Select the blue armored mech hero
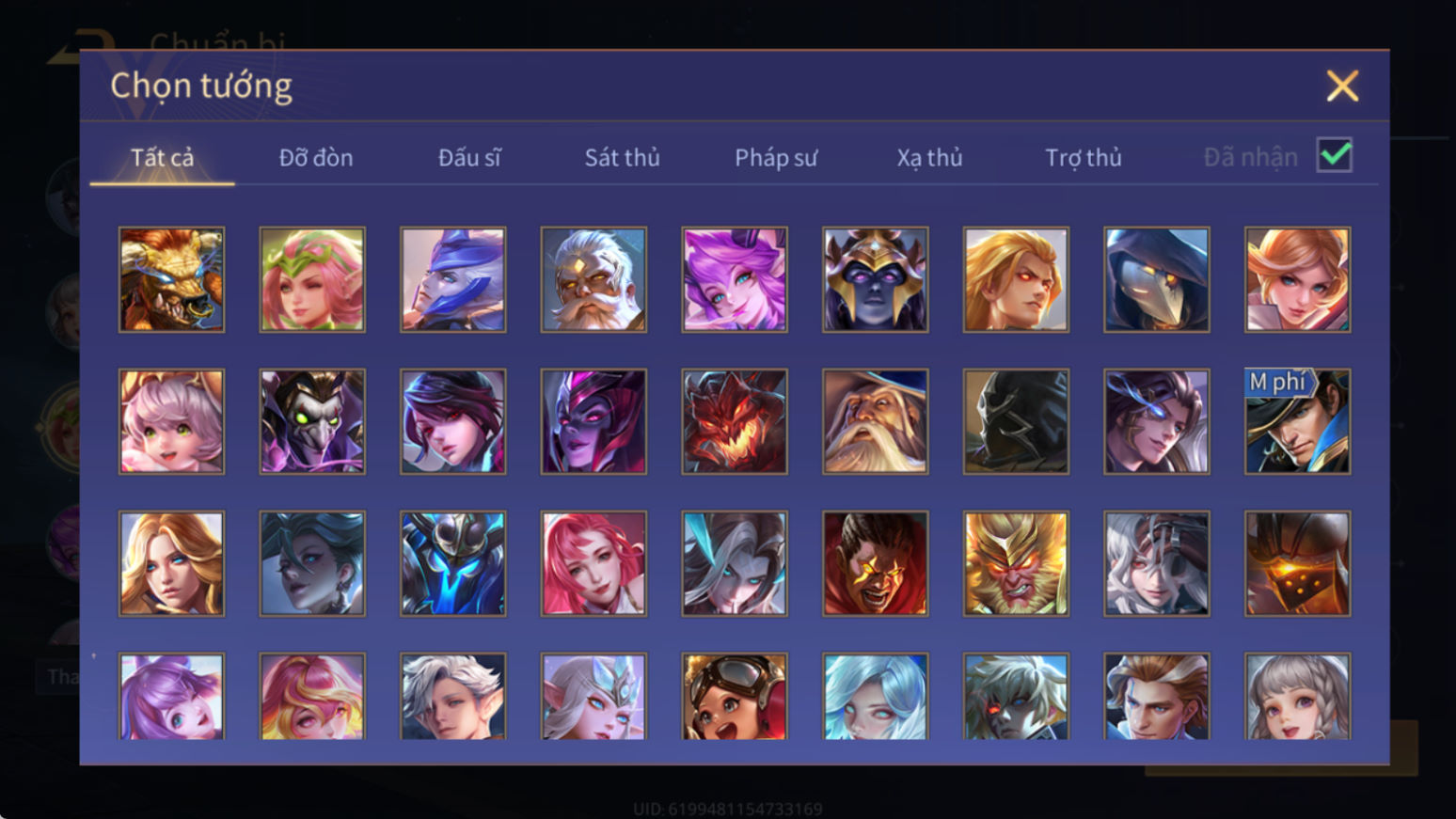This screenshot has height=819, width=1456. (x=452, y=563)
